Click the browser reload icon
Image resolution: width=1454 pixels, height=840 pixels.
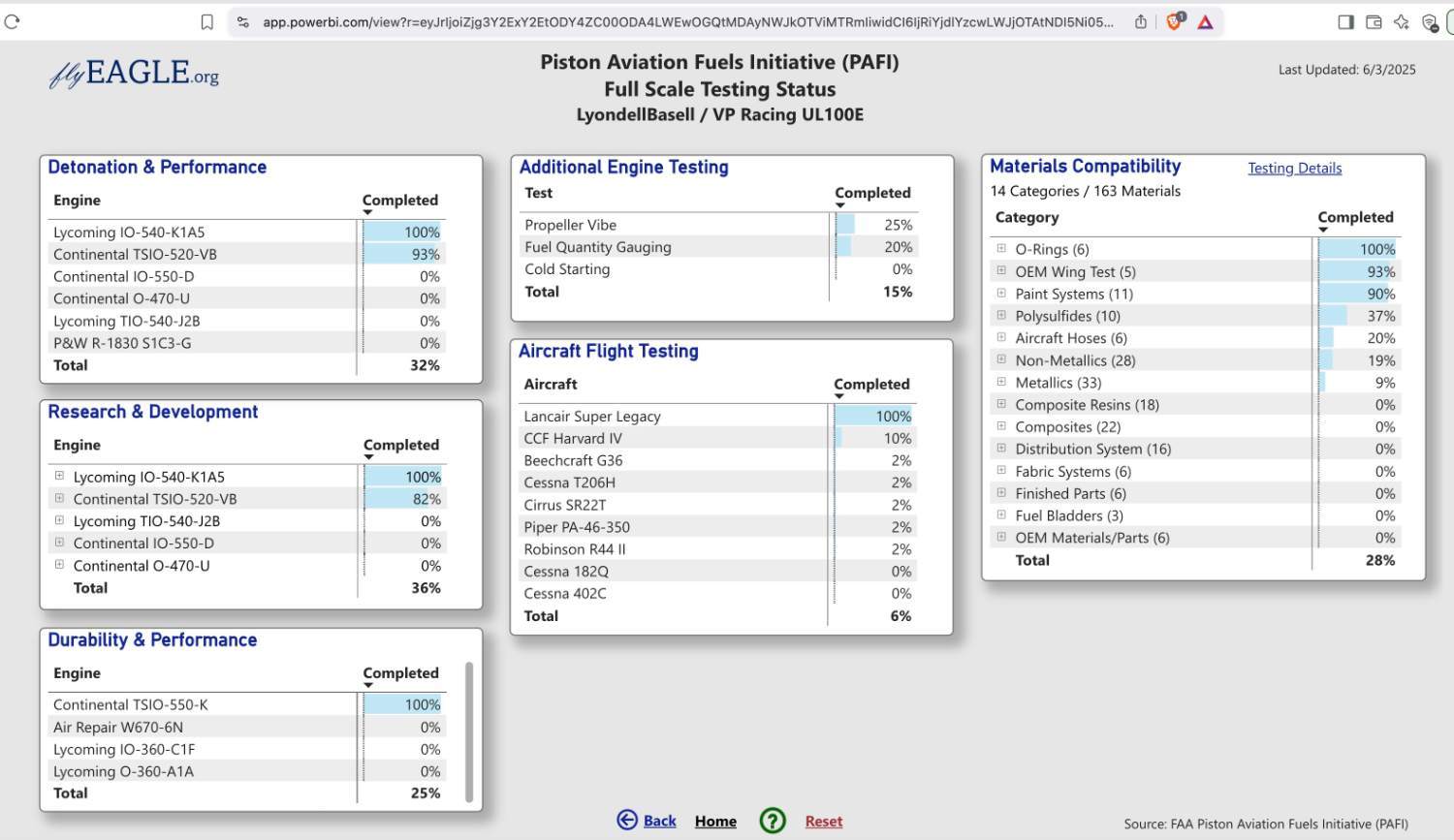tap(13, 21)
